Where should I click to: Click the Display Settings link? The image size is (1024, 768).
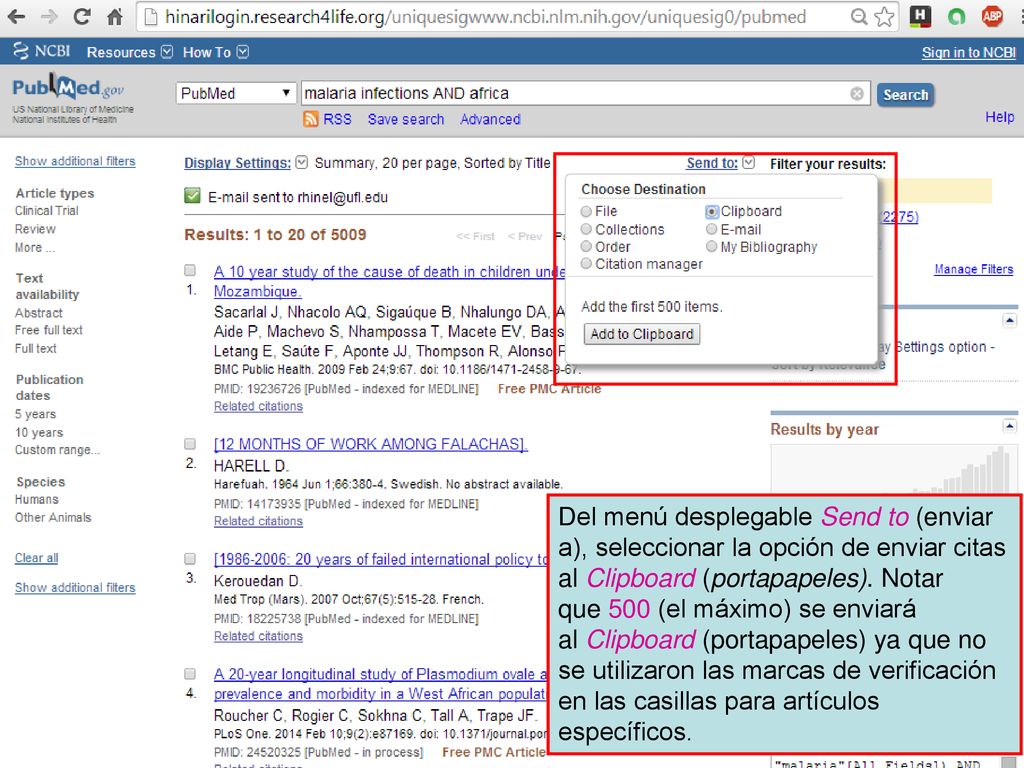(237, 163)
